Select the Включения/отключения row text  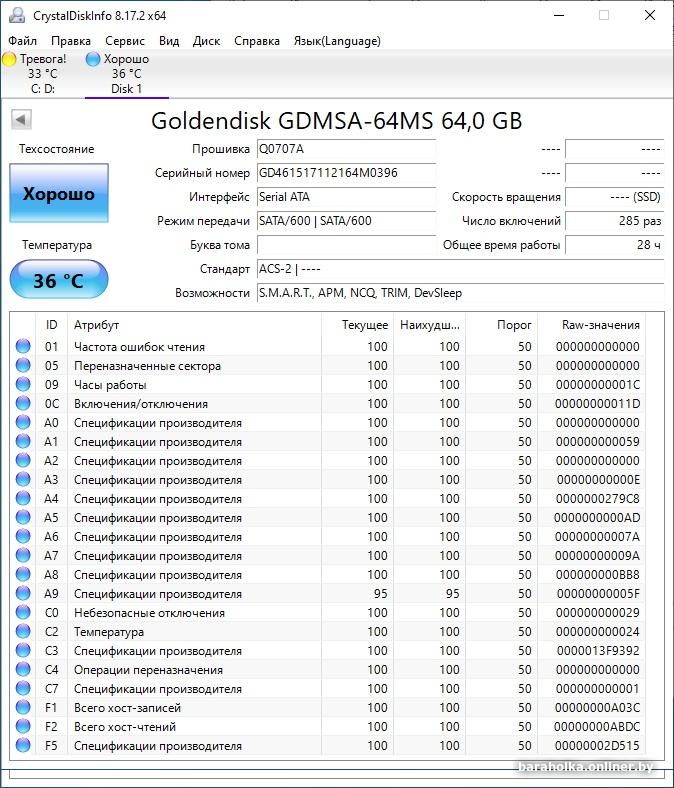(x=141, y=404)
